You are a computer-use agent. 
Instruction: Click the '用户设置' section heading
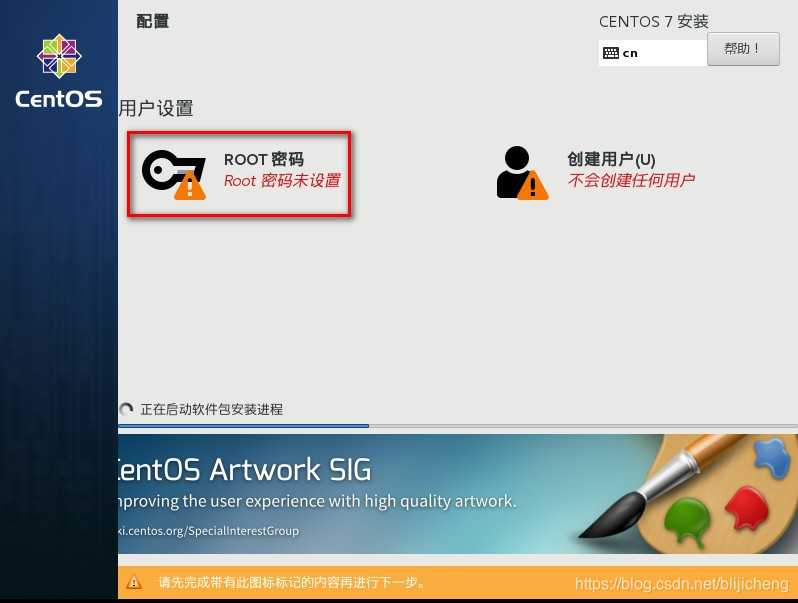pos(156,108)
